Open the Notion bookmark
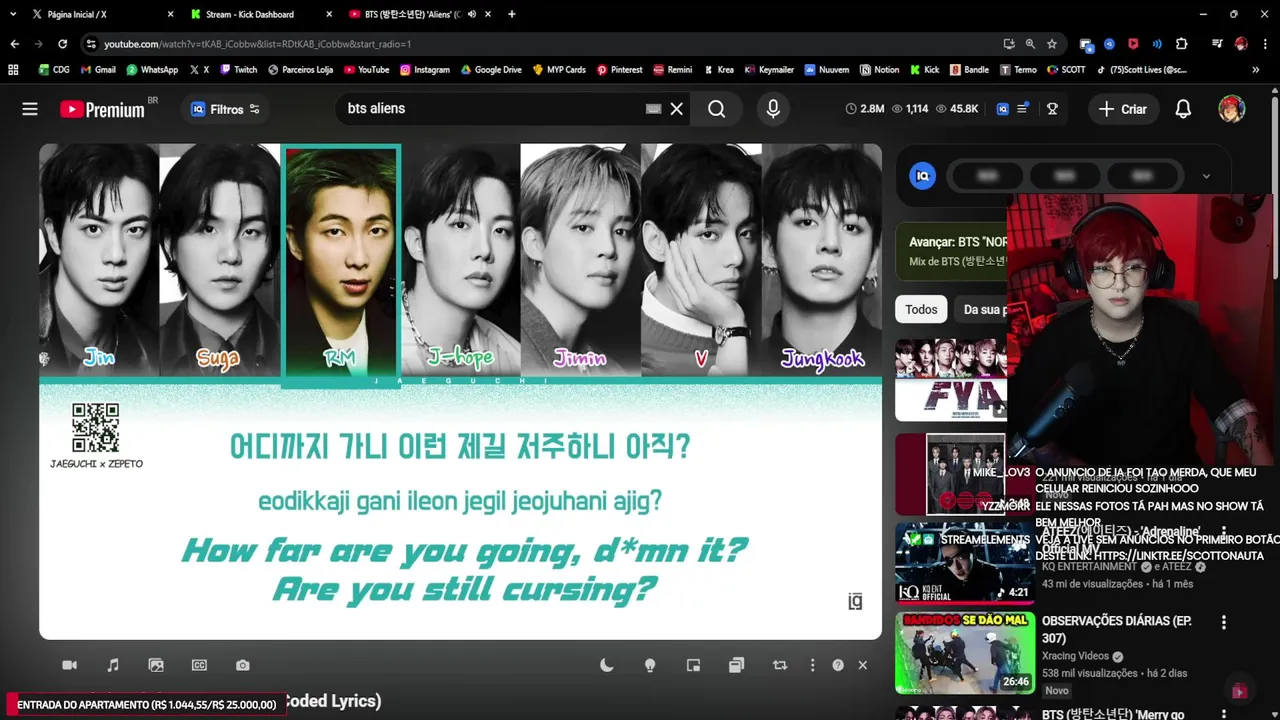Screen dimensions: 1280x720 [x=879, y=70]
